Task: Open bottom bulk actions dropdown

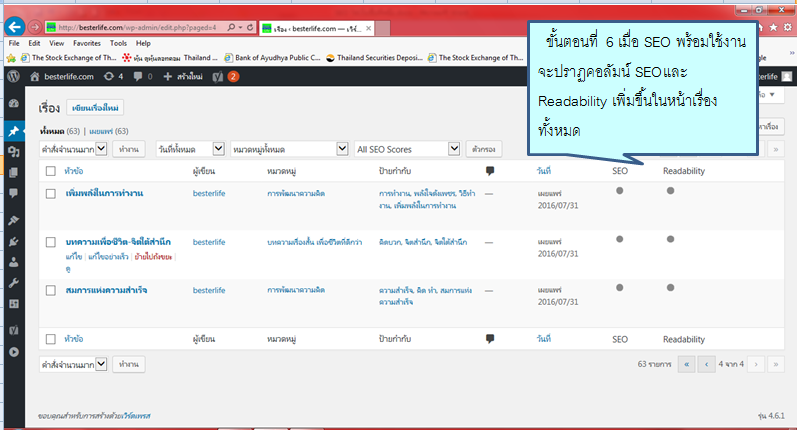Action: [x=73, y=364]
